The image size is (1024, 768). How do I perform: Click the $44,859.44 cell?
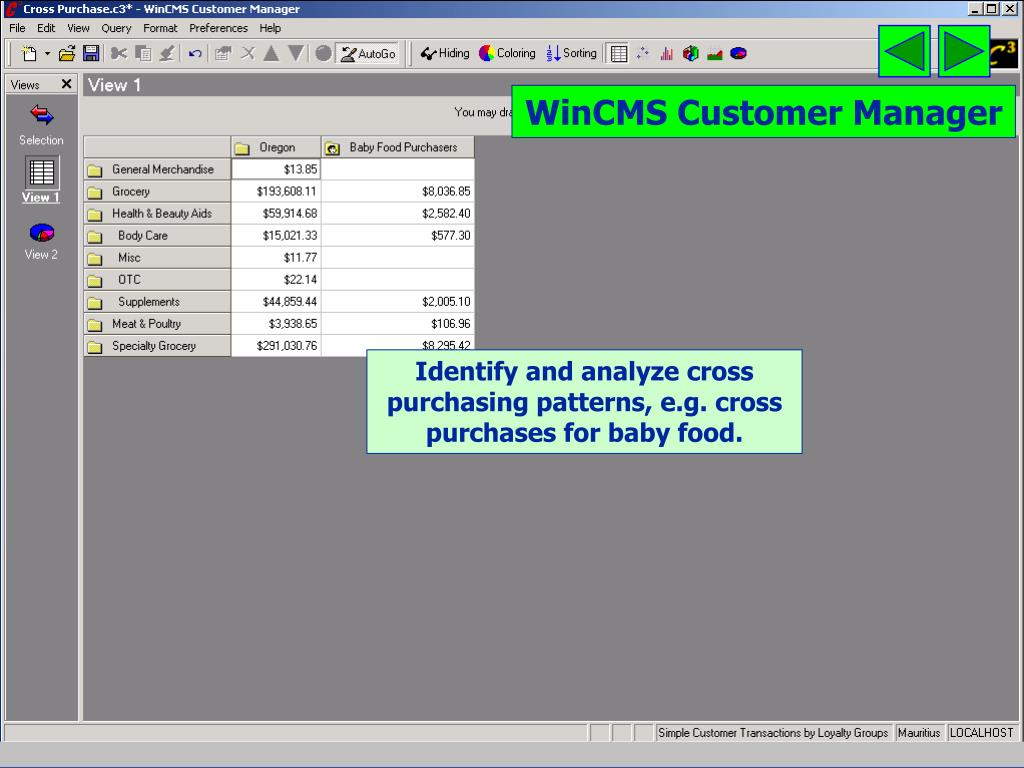pos(276,302)
